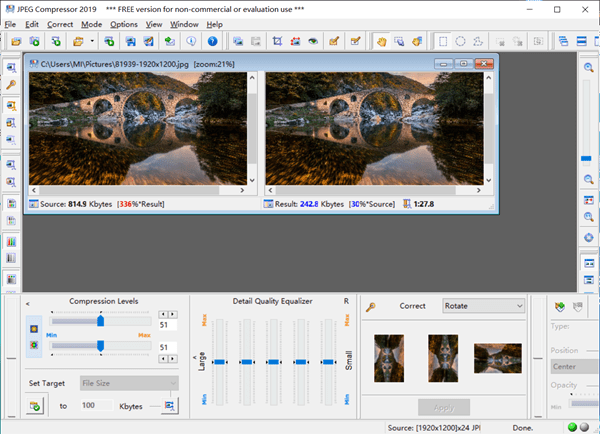Open the blue info circle icon

[191, 41]
